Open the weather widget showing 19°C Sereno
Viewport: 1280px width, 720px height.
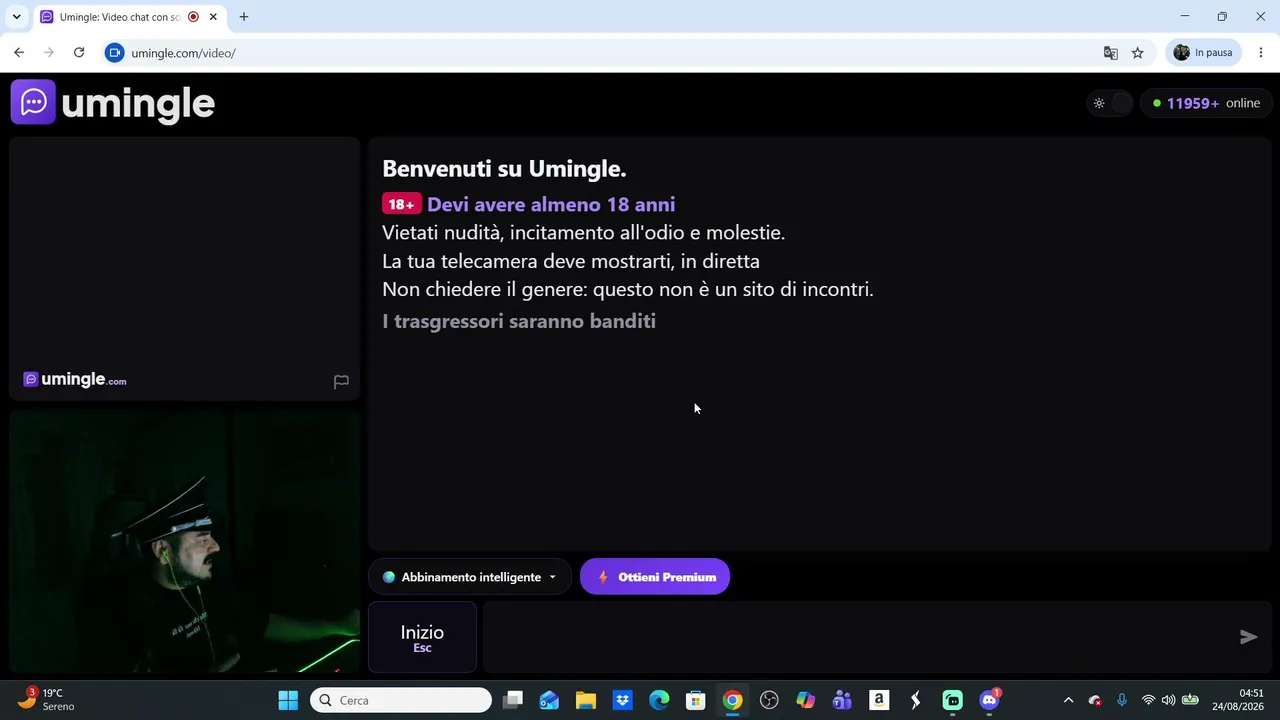coord(47,700)
